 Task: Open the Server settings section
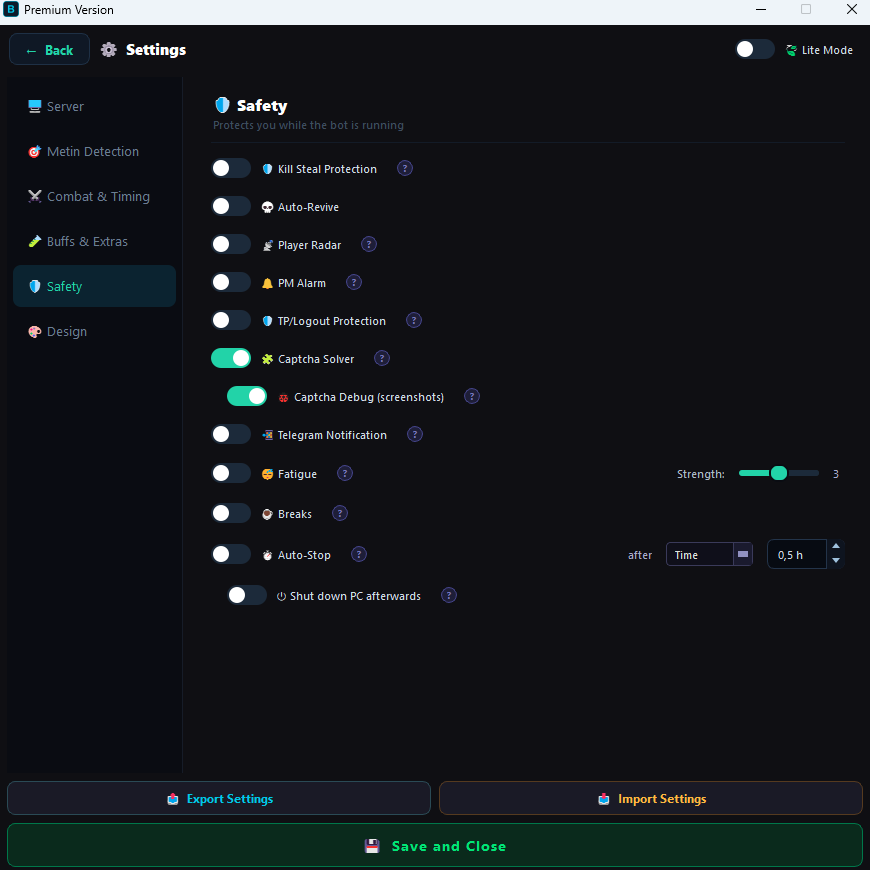(x=94, y=107)
